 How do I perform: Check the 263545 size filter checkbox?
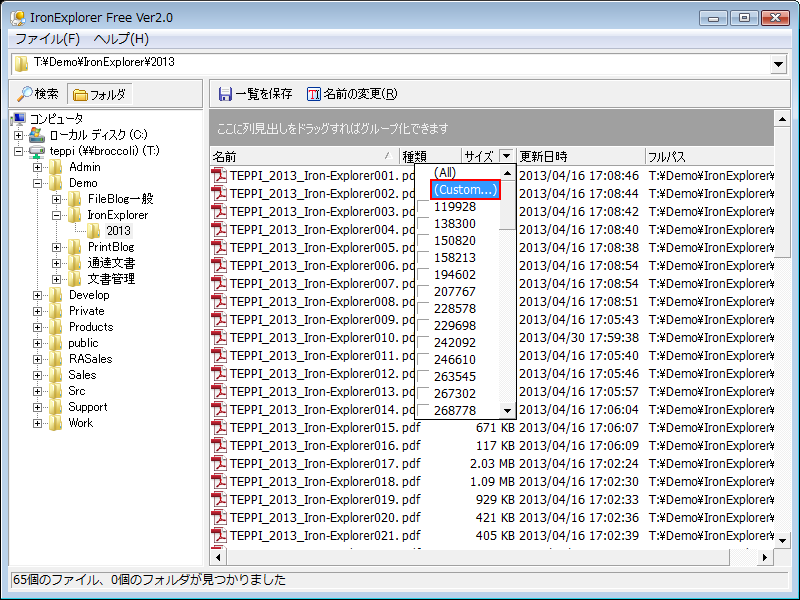(423, 377)
